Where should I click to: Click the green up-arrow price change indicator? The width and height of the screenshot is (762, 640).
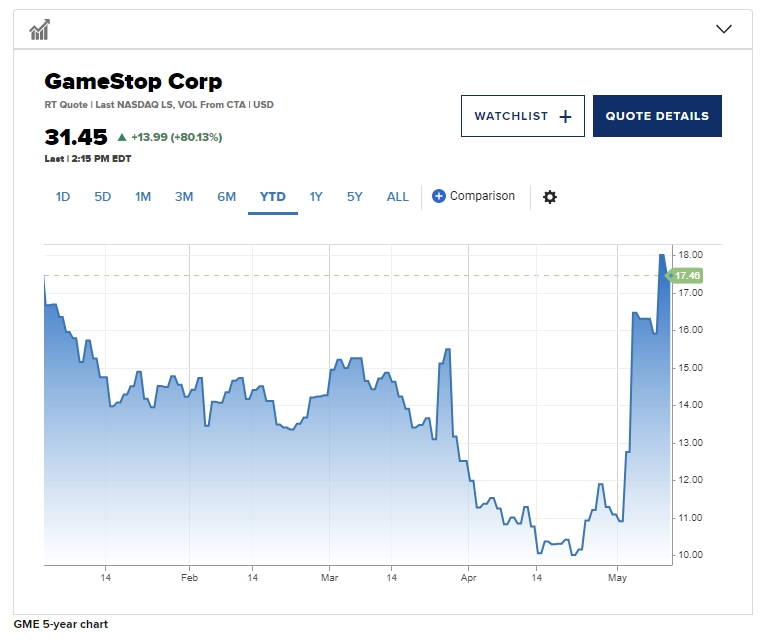tap(122, 137)
